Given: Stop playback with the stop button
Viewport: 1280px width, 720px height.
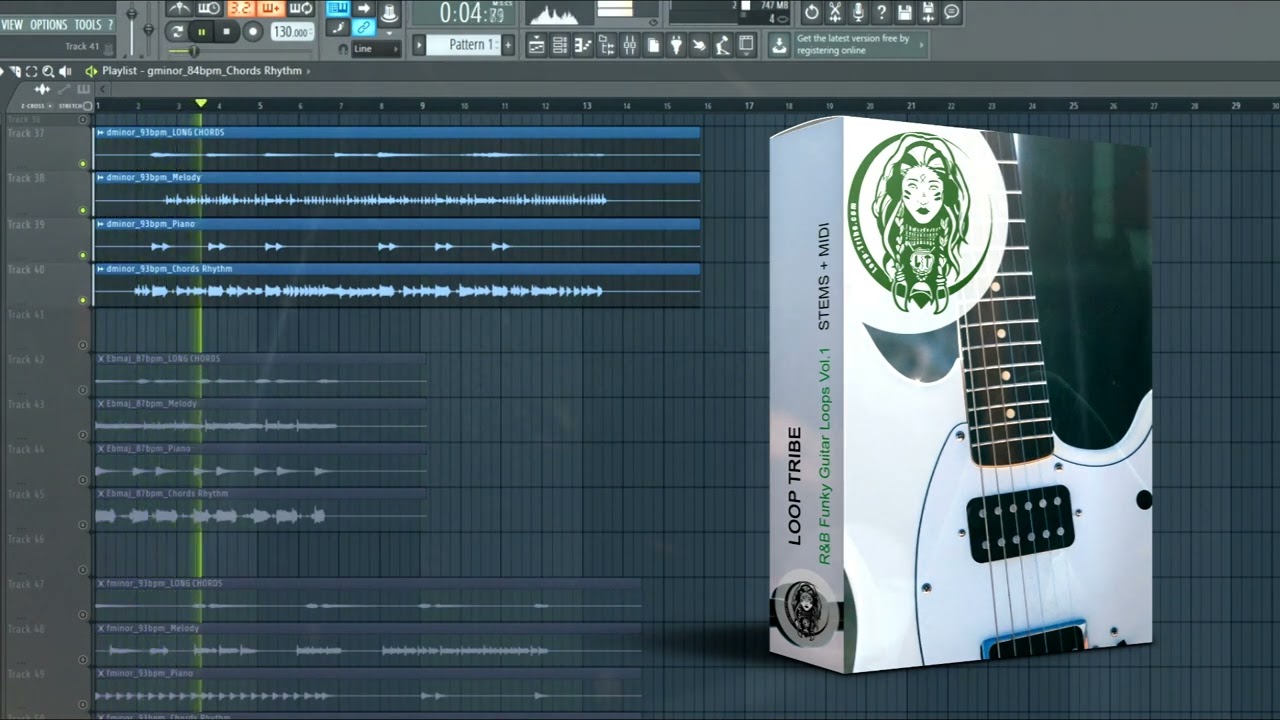Looking at the screenshot, I should (226, 33).
